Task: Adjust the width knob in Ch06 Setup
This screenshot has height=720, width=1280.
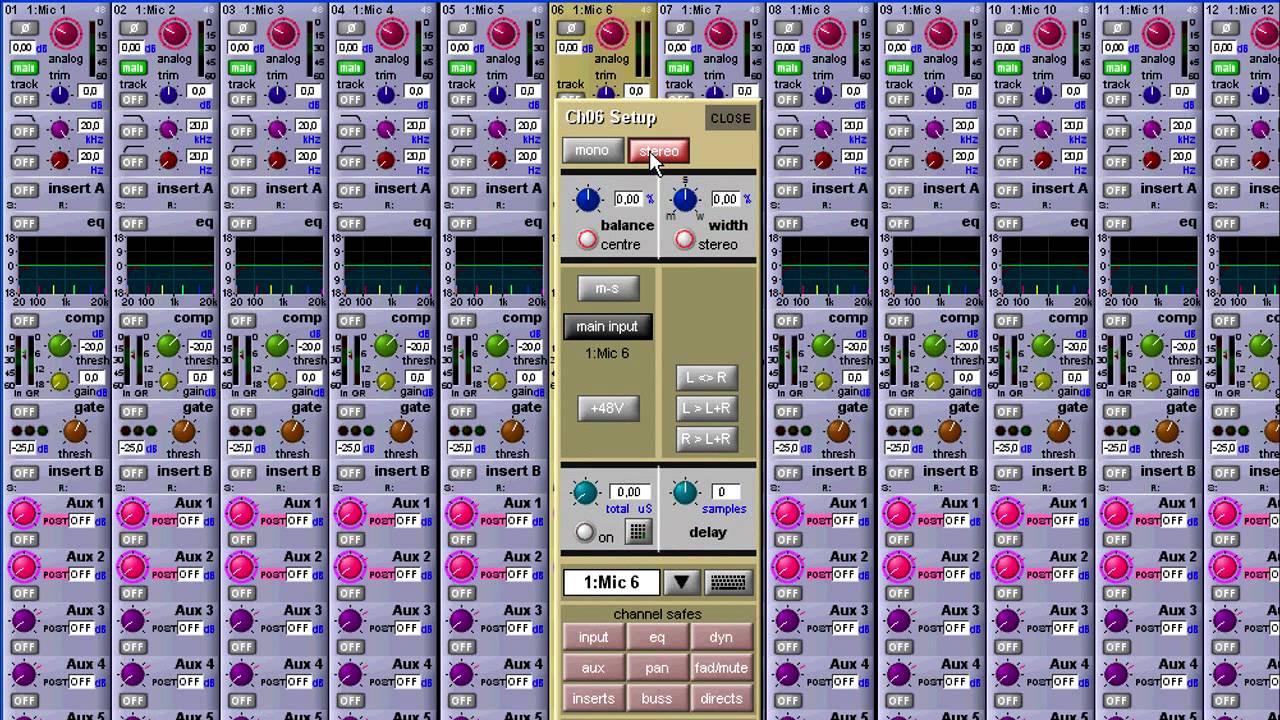Action: [685, 200]
